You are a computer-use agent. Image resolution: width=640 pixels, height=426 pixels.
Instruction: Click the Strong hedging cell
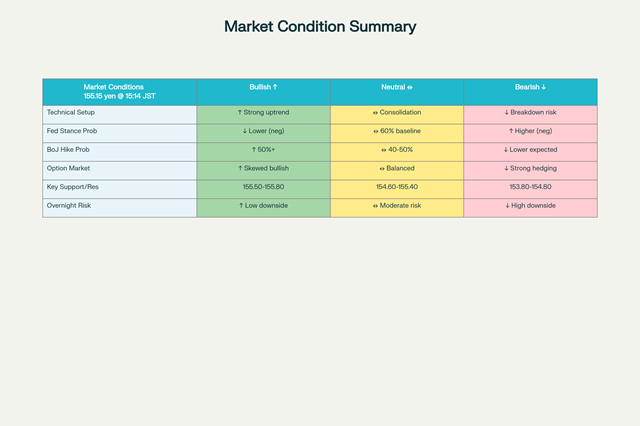click(530, 169)
